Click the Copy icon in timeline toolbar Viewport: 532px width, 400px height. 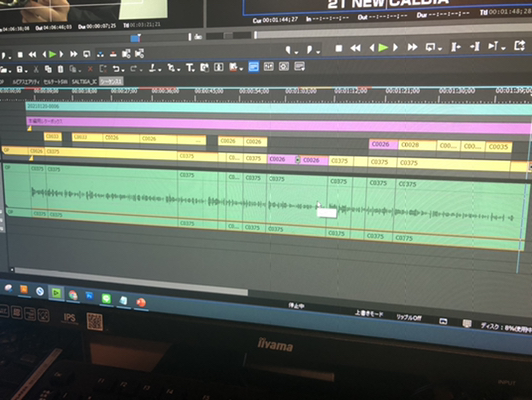[48, 69]
